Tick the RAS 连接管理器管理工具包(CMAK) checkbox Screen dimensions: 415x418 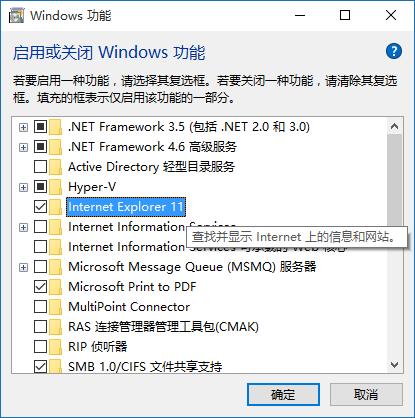pos(40,327)
